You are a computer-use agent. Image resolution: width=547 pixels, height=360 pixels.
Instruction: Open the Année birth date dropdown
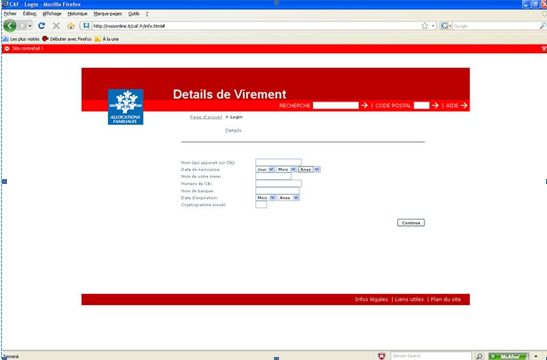309,169
